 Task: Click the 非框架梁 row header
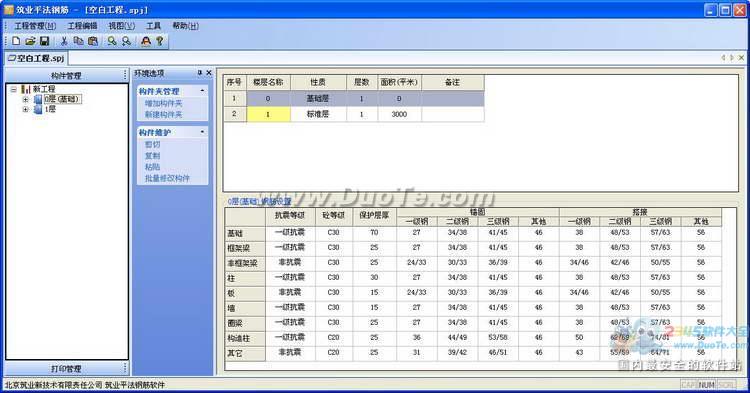point(245,263)
